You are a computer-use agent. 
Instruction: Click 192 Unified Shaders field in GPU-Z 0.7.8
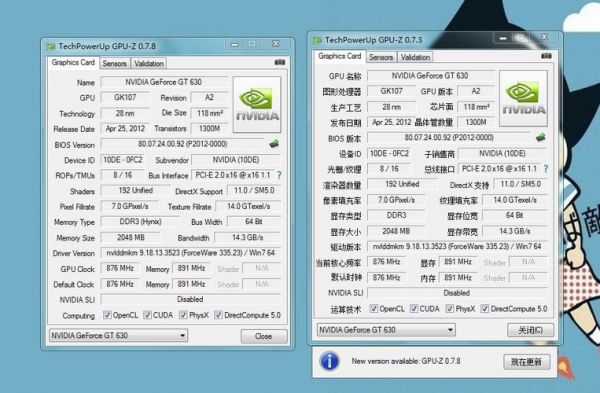[x=135, y=191]
